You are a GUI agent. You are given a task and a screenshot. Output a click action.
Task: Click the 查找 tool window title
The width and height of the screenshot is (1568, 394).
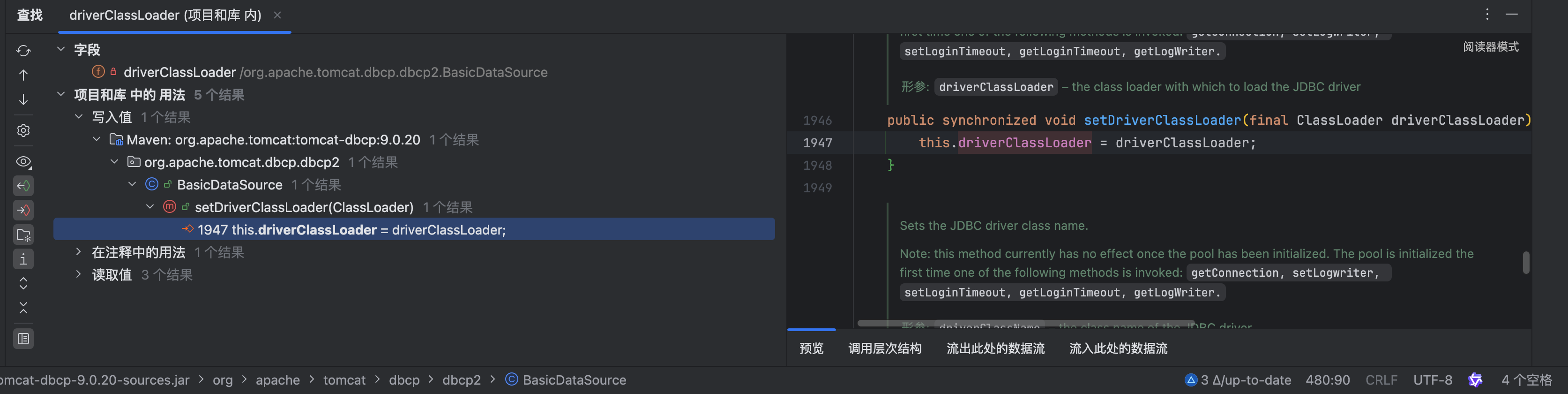coord(30,15)
